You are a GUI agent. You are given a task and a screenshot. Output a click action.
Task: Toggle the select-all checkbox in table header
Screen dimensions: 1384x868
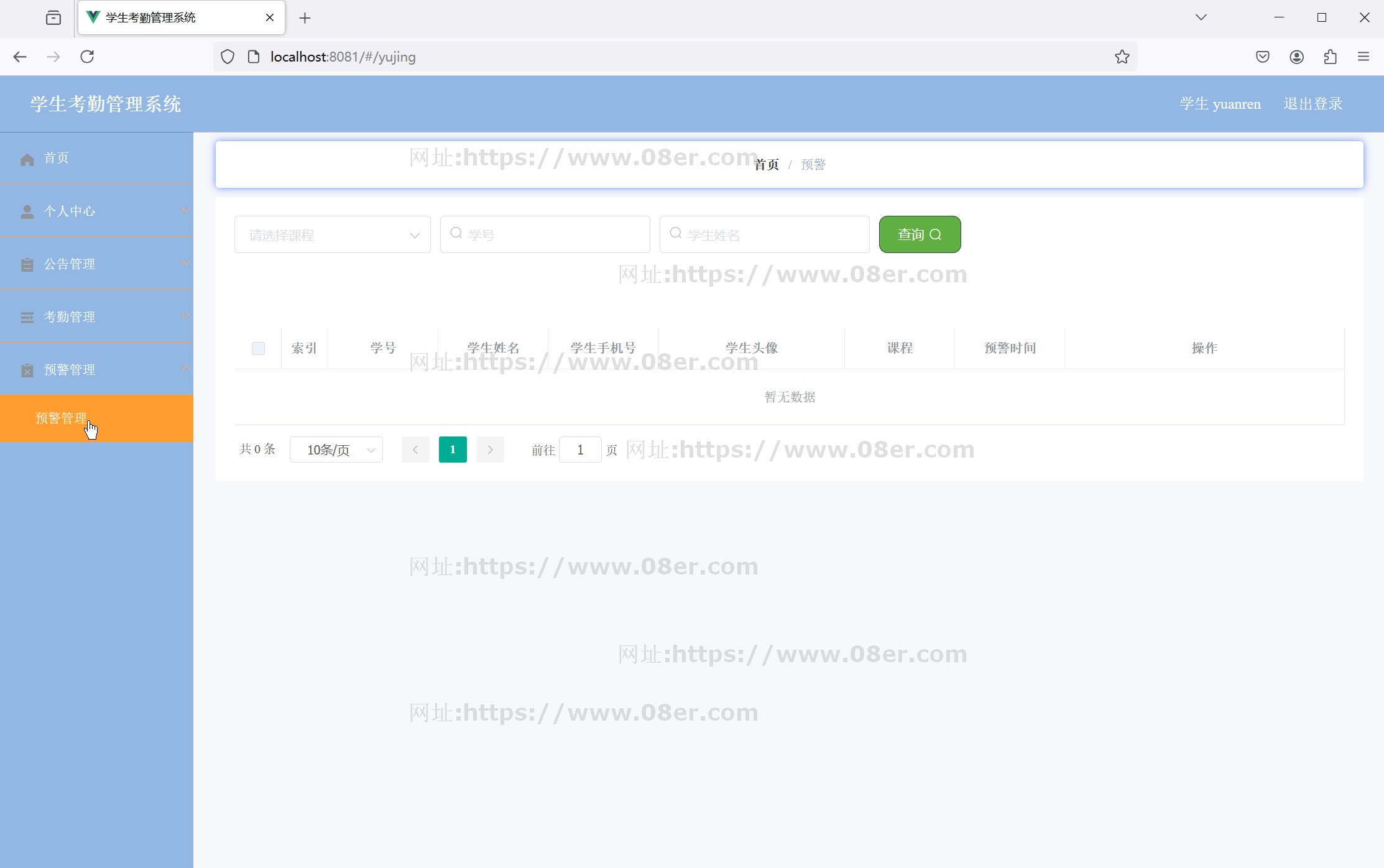point(258,348)
